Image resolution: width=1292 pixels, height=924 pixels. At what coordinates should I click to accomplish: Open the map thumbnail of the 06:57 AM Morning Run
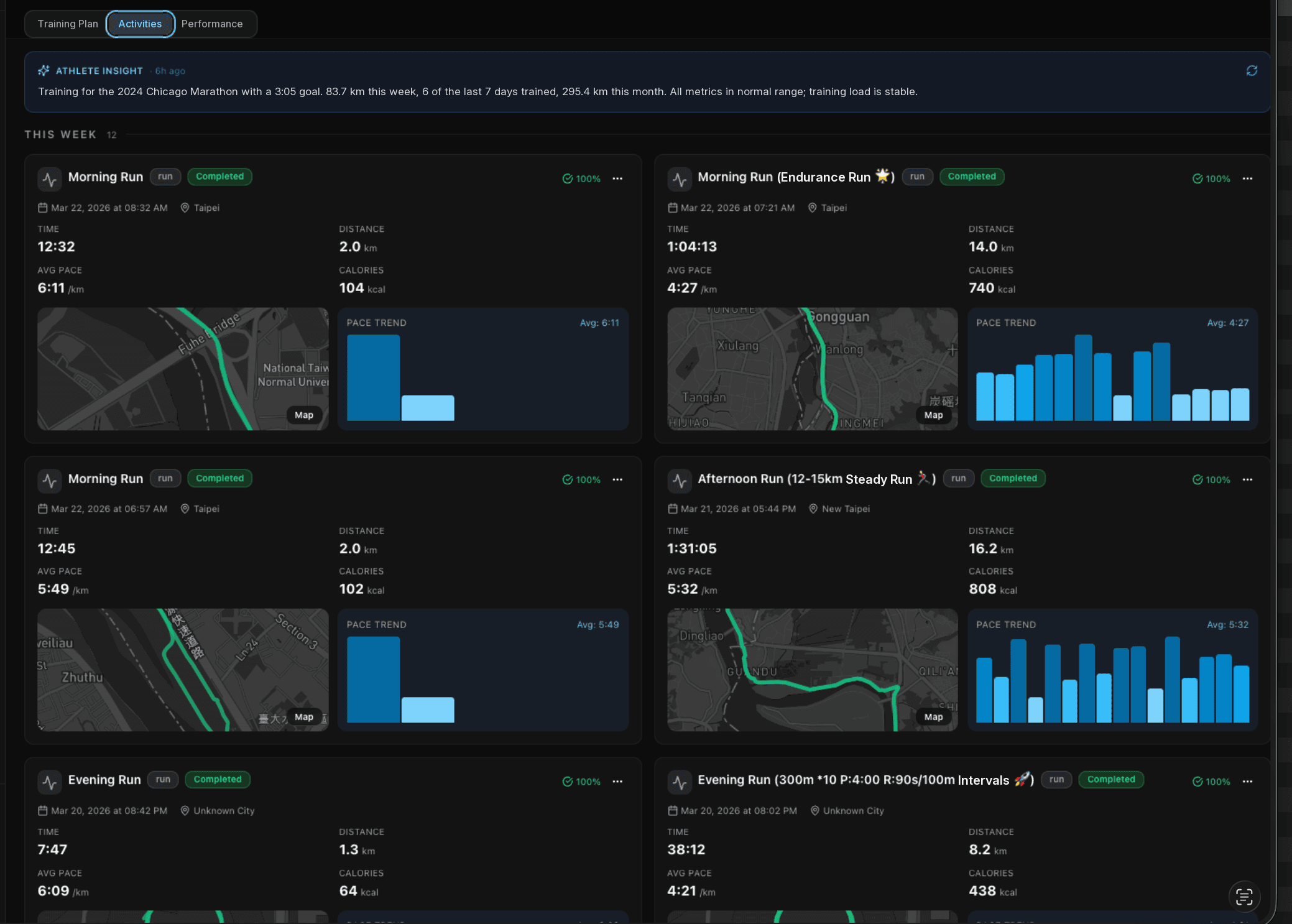point(183,670)
